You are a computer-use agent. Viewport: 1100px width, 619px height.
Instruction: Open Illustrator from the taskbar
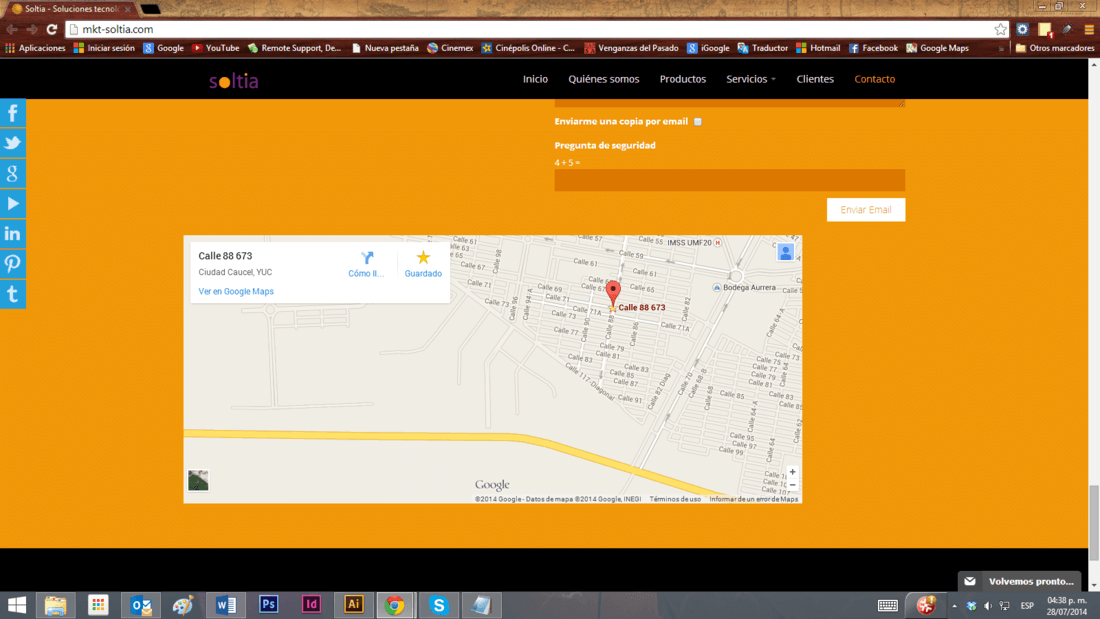click(x=354, y=604)
